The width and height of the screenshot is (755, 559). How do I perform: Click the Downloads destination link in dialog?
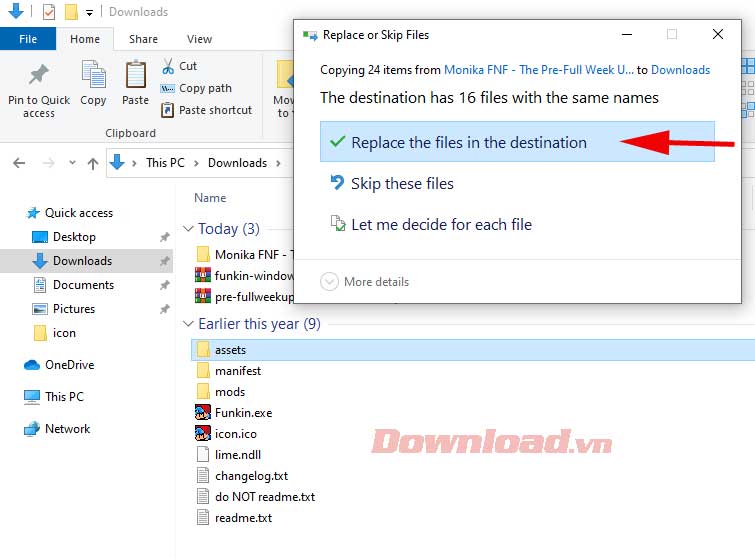(x=680, y=70)
